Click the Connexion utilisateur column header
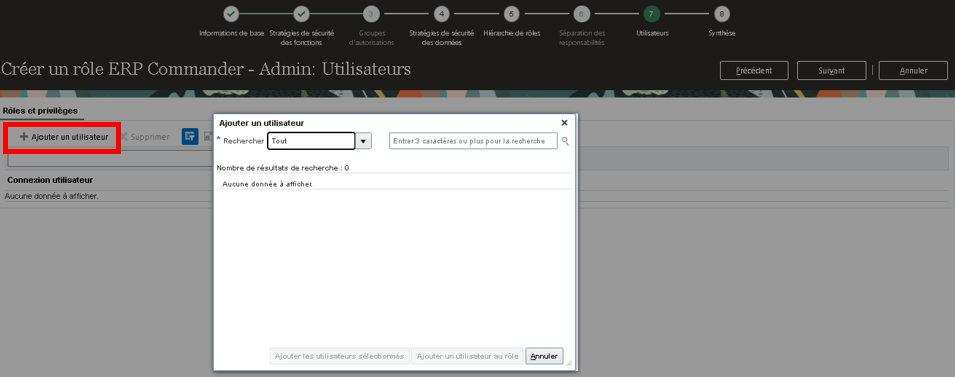Screen dimensions: 955x377 [50, 180]
